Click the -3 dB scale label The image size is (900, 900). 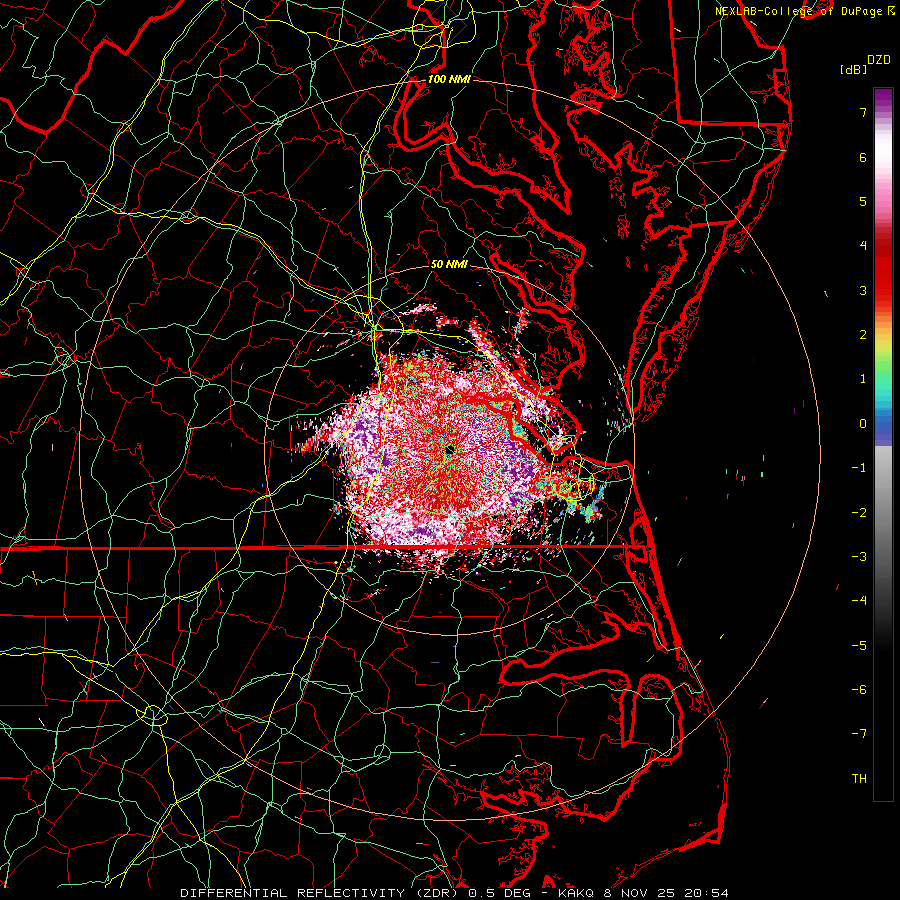click(859, 556)
